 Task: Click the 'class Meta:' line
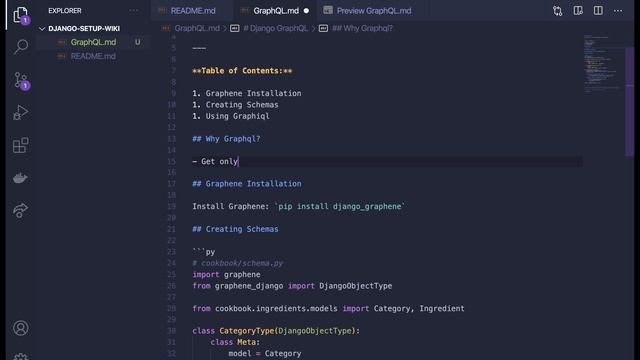click(x=235, y=342)
